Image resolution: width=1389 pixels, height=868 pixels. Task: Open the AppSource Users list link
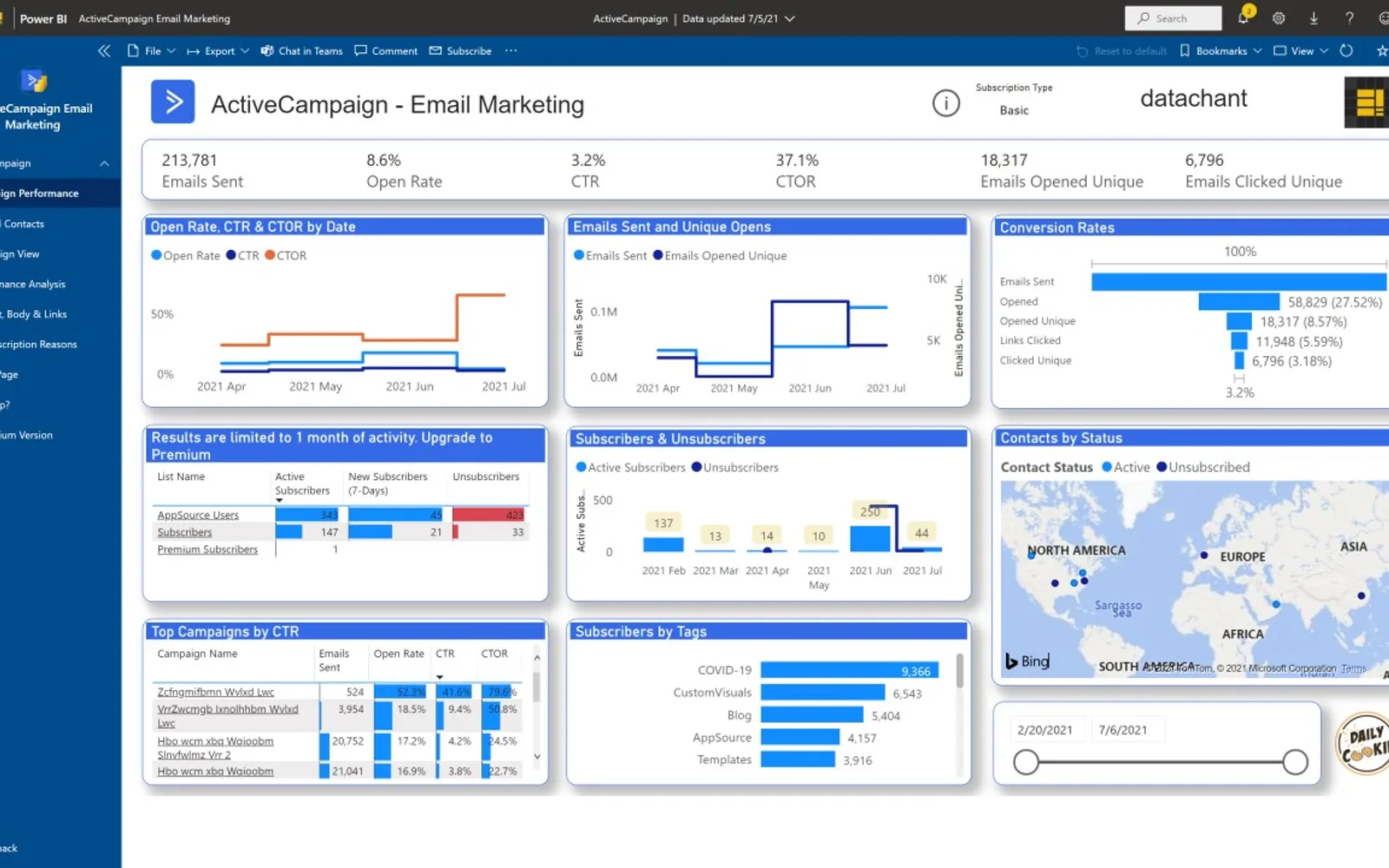pos(198,515)
